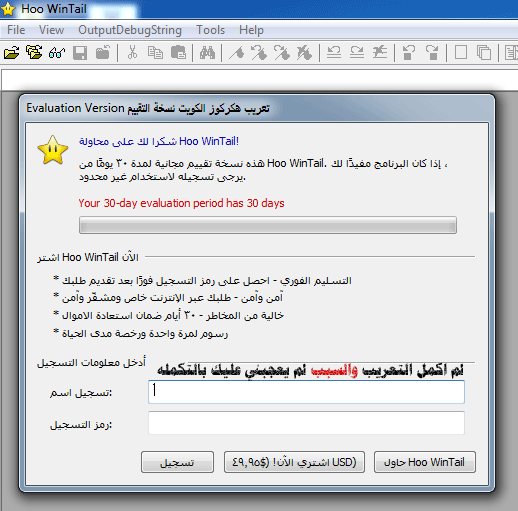This screenshot has width=518, height=511.
Task: Click the previous bookmark icon
Action: tap(259, 53)
